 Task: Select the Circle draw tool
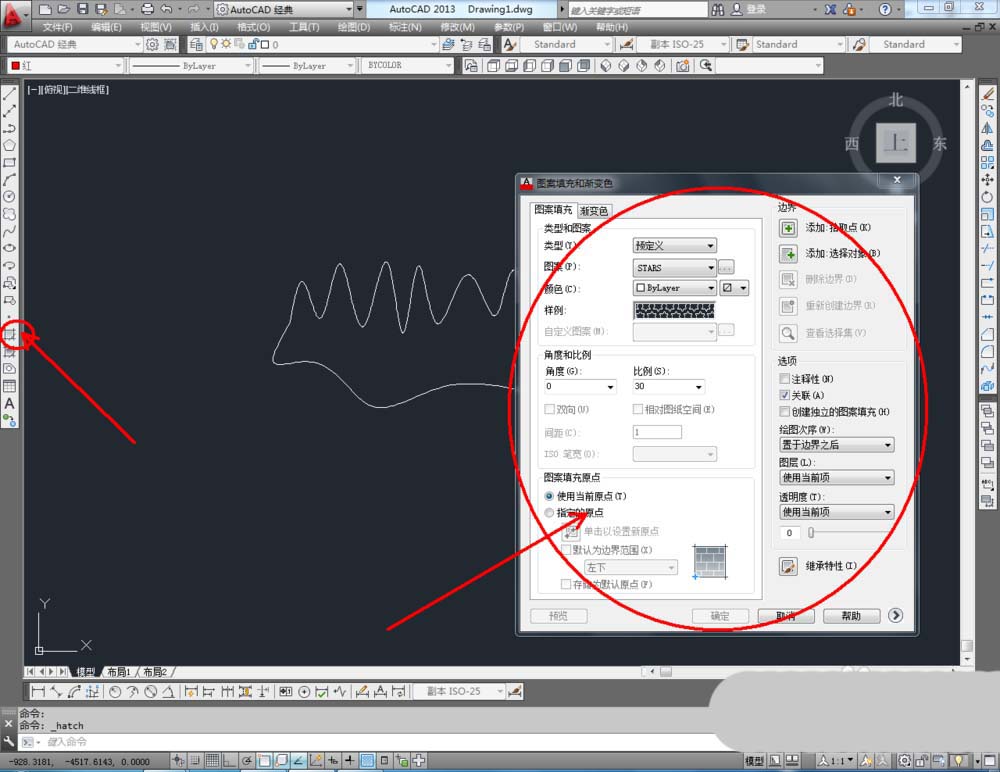pyautogui.click(x=9, y=197)
